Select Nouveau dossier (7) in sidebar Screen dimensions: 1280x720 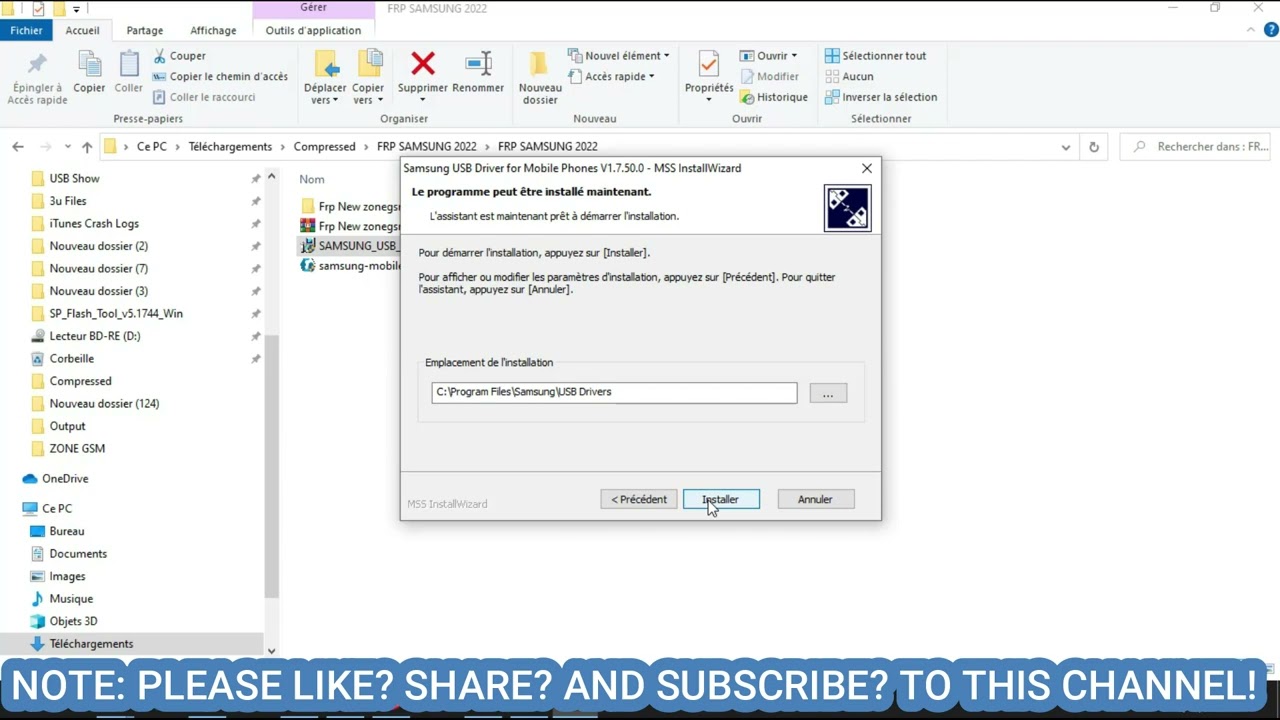point(98,268)
